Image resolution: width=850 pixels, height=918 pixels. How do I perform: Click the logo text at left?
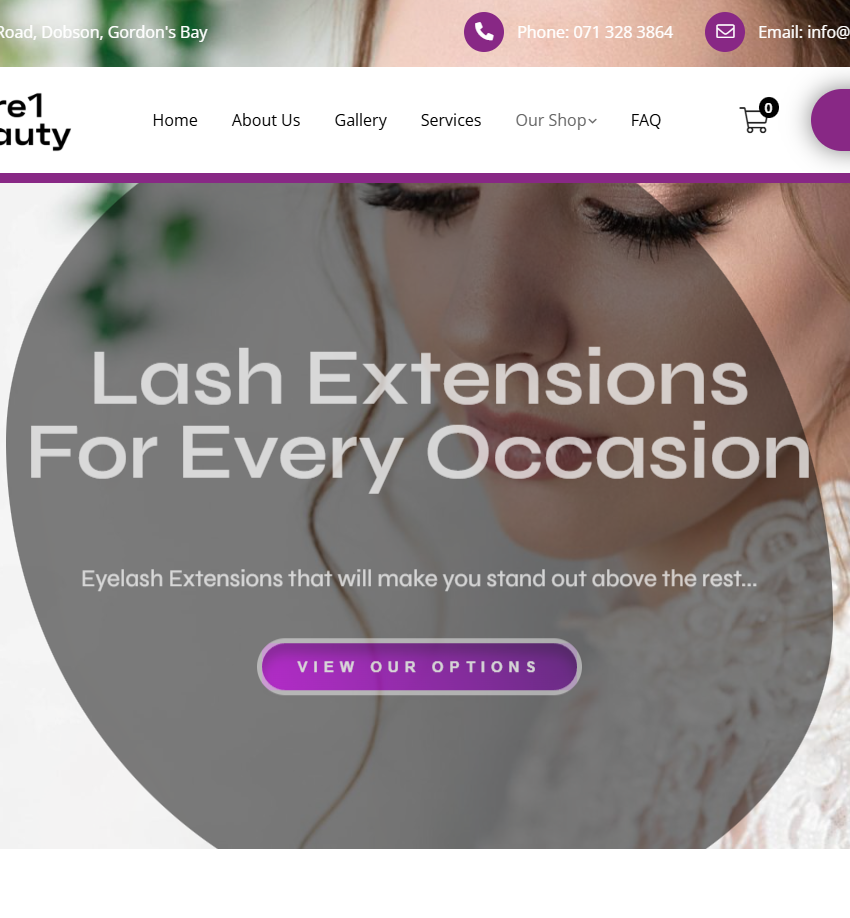[x=34, y=121]
